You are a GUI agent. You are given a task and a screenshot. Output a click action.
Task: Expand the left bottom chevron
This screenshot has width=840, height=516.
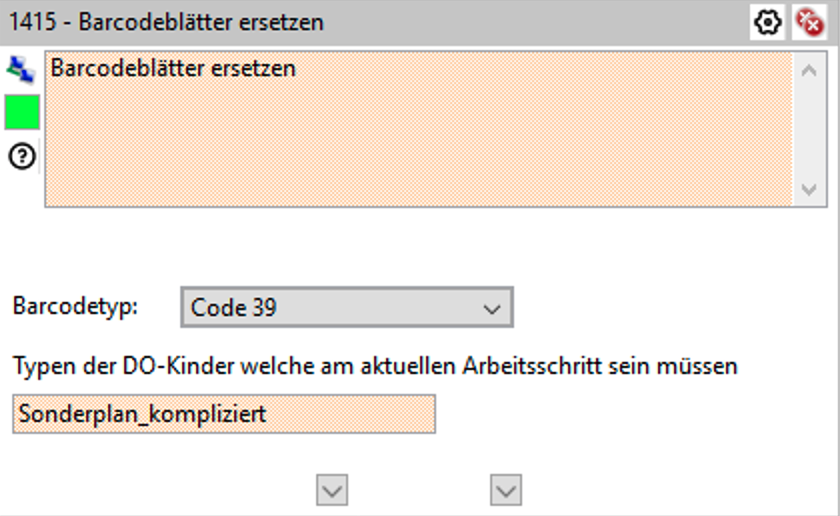pyautogui.click(x=332, y=489)
